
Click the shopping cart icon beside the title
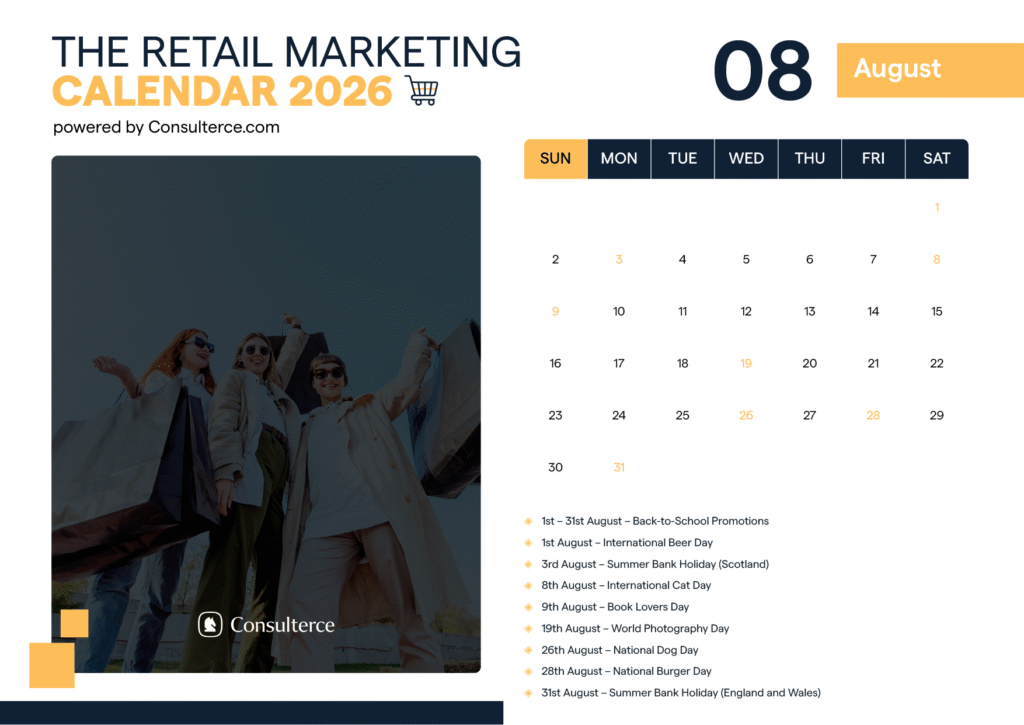click(x=423, y=90)
